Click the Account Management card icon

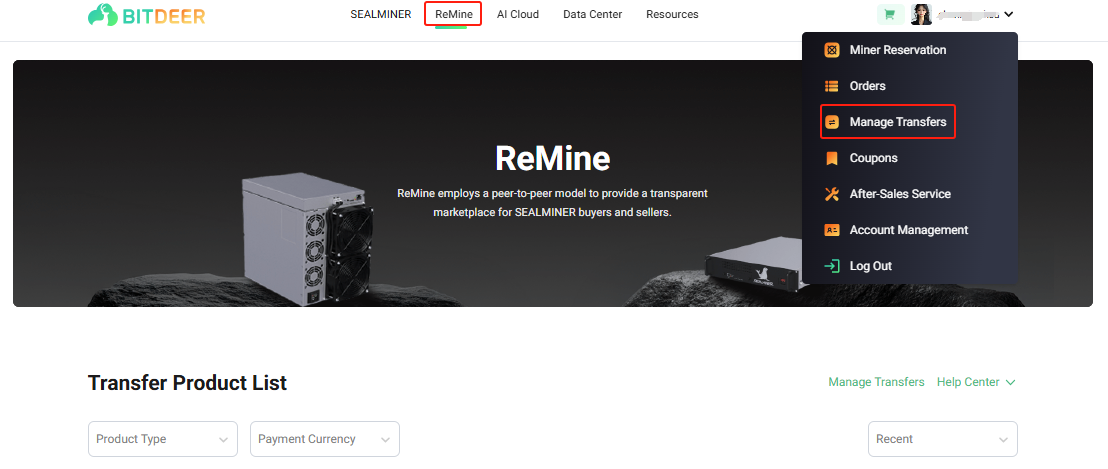coord(832,230)
